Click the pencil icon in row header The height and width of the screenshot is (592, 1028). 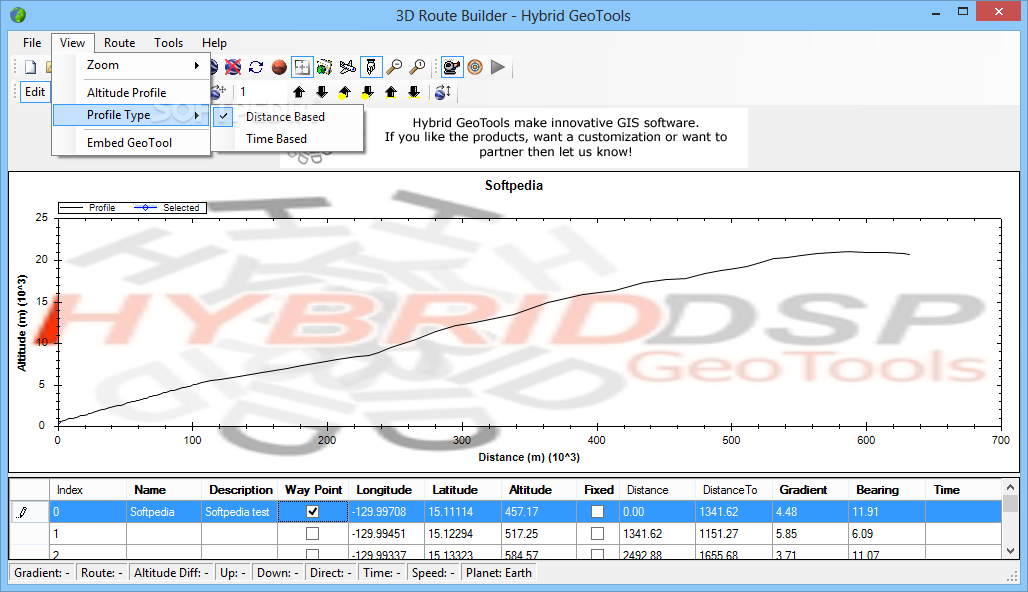22,512
